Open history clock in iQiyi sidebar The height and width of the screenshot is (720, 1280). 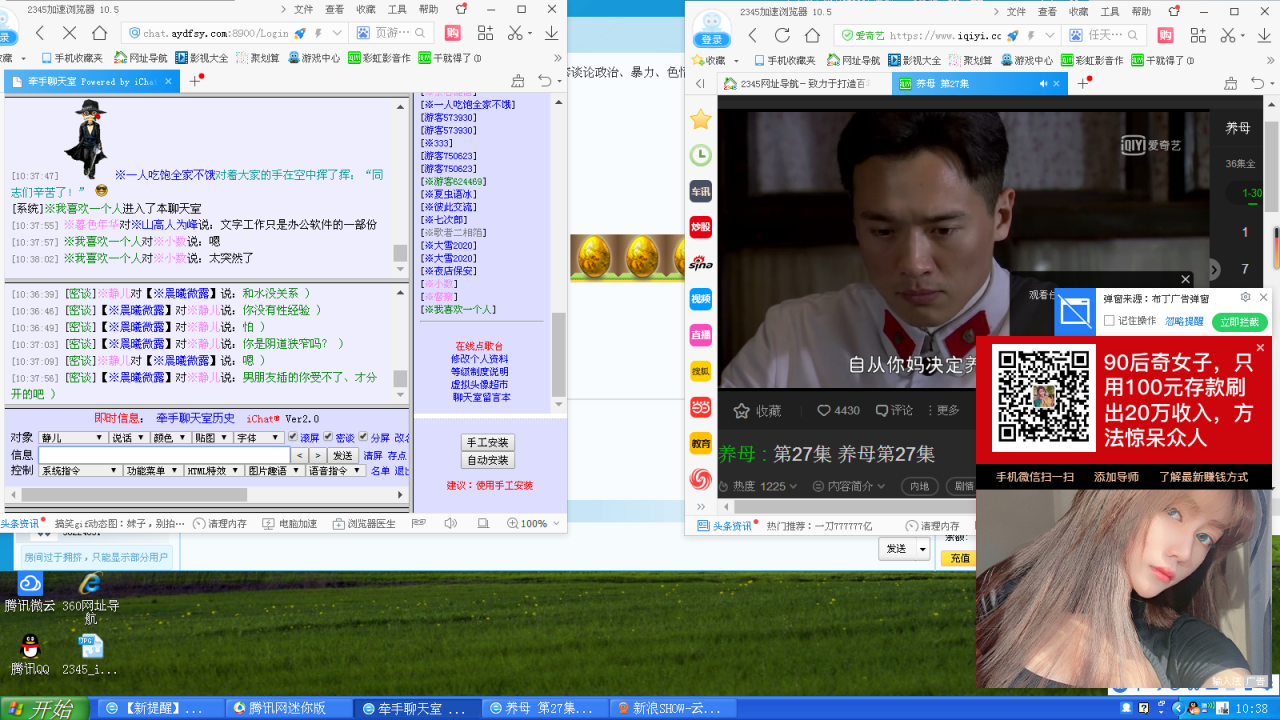(701, 155)
